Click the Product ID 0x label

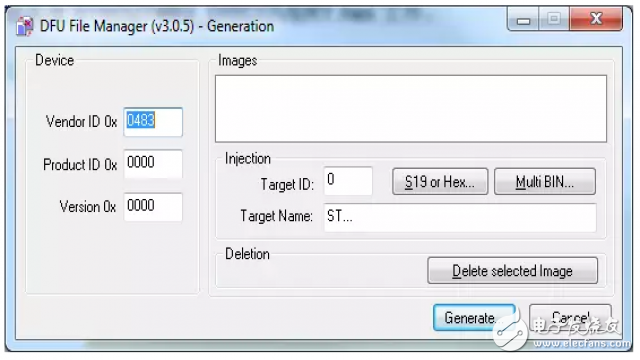[x=80, y=164]
